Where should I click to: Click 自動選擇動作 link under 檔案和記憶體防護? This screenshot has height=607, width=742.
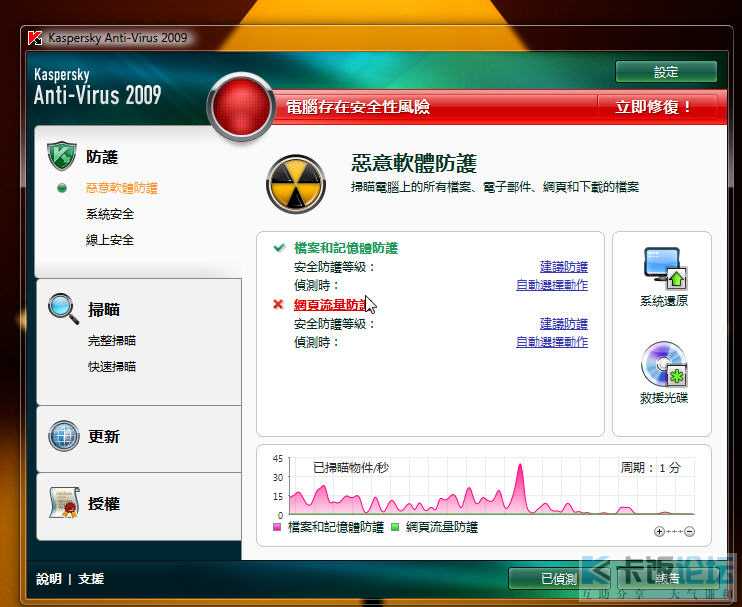pyautogui.click(x=552, y=285)
